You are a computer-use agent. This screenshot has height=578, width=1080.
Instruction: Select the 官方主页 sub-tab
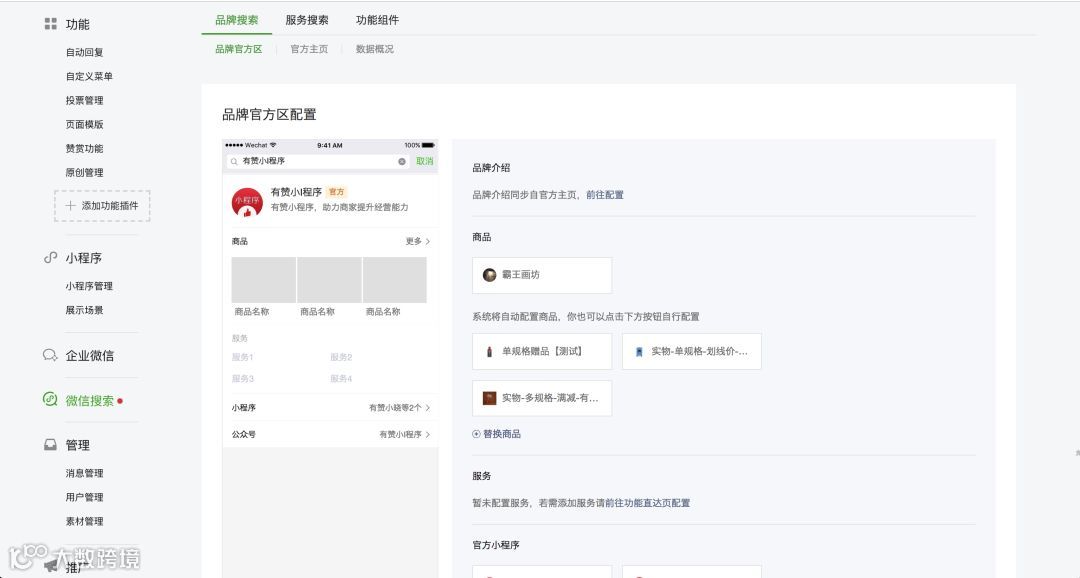pos(309,49)
